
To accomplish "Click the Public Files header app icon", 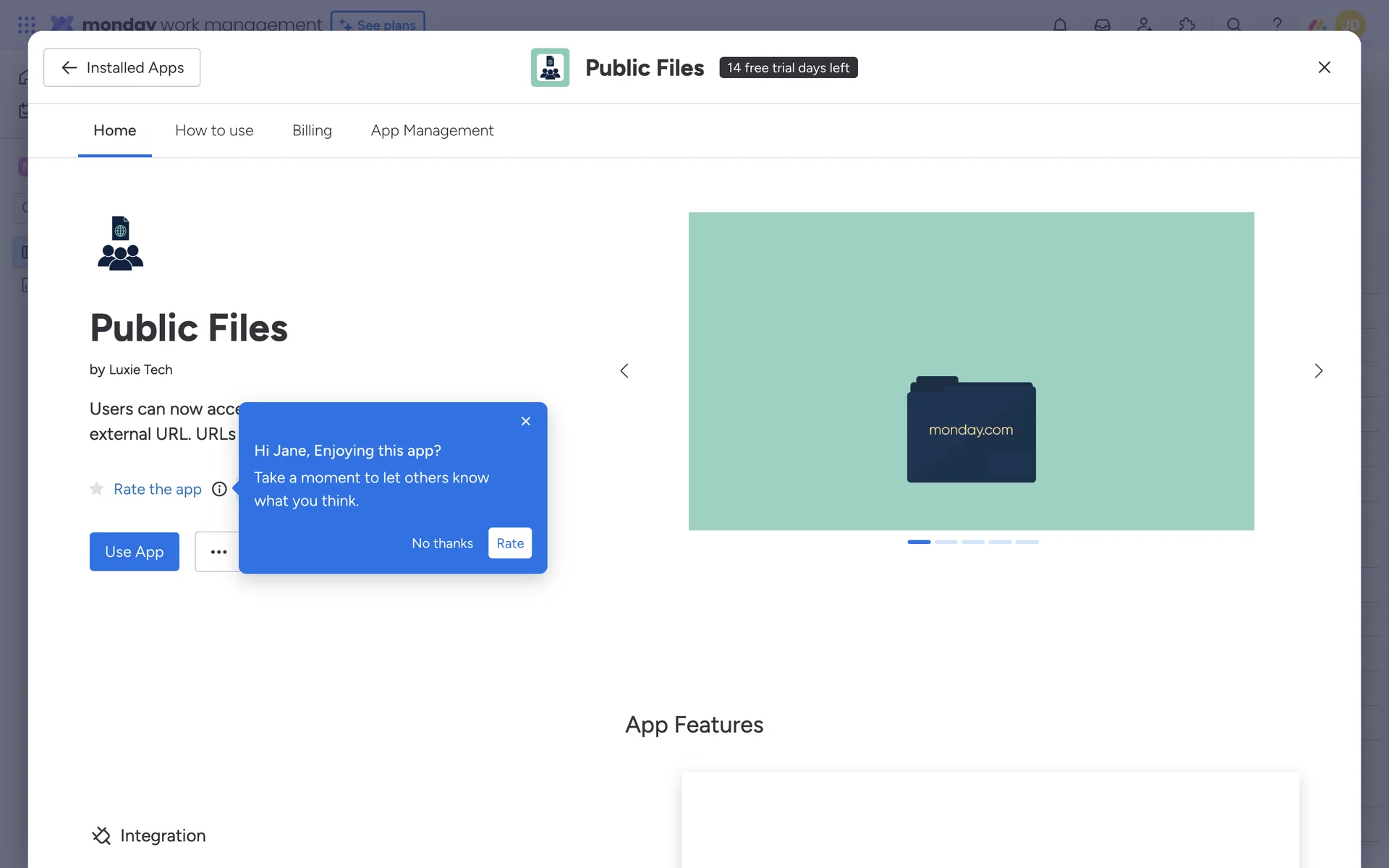I will click(x=550, y=67).
